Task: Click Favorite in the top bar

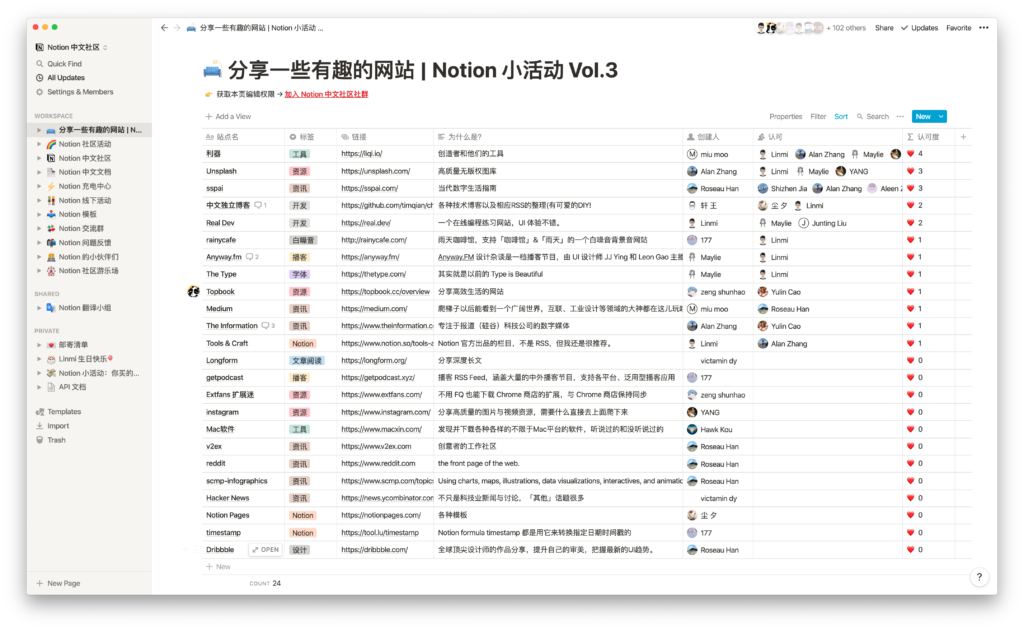Action: (959, 27)
